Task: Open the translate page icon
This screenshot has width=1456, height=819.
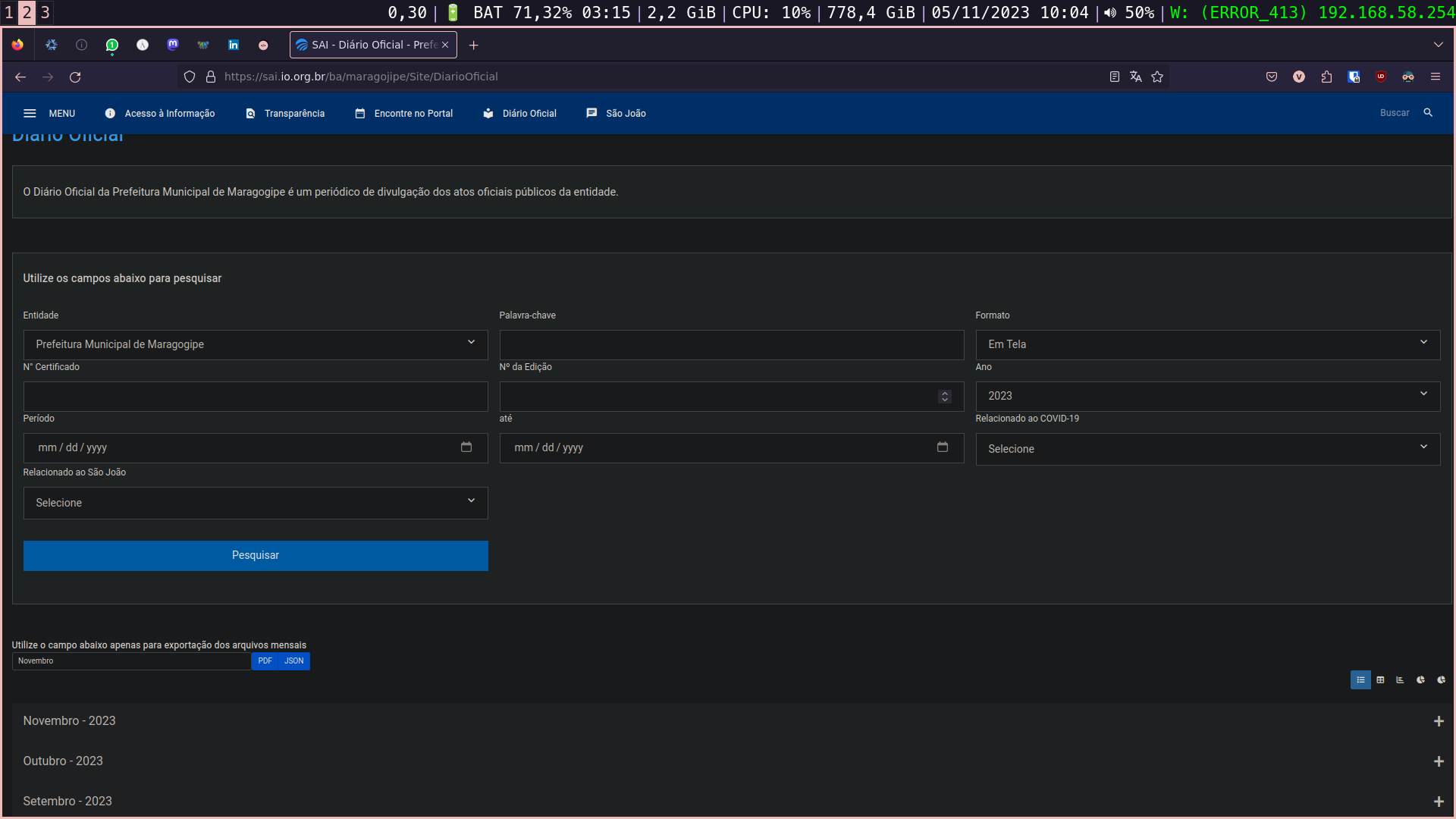Action: tap(1136, 77)
